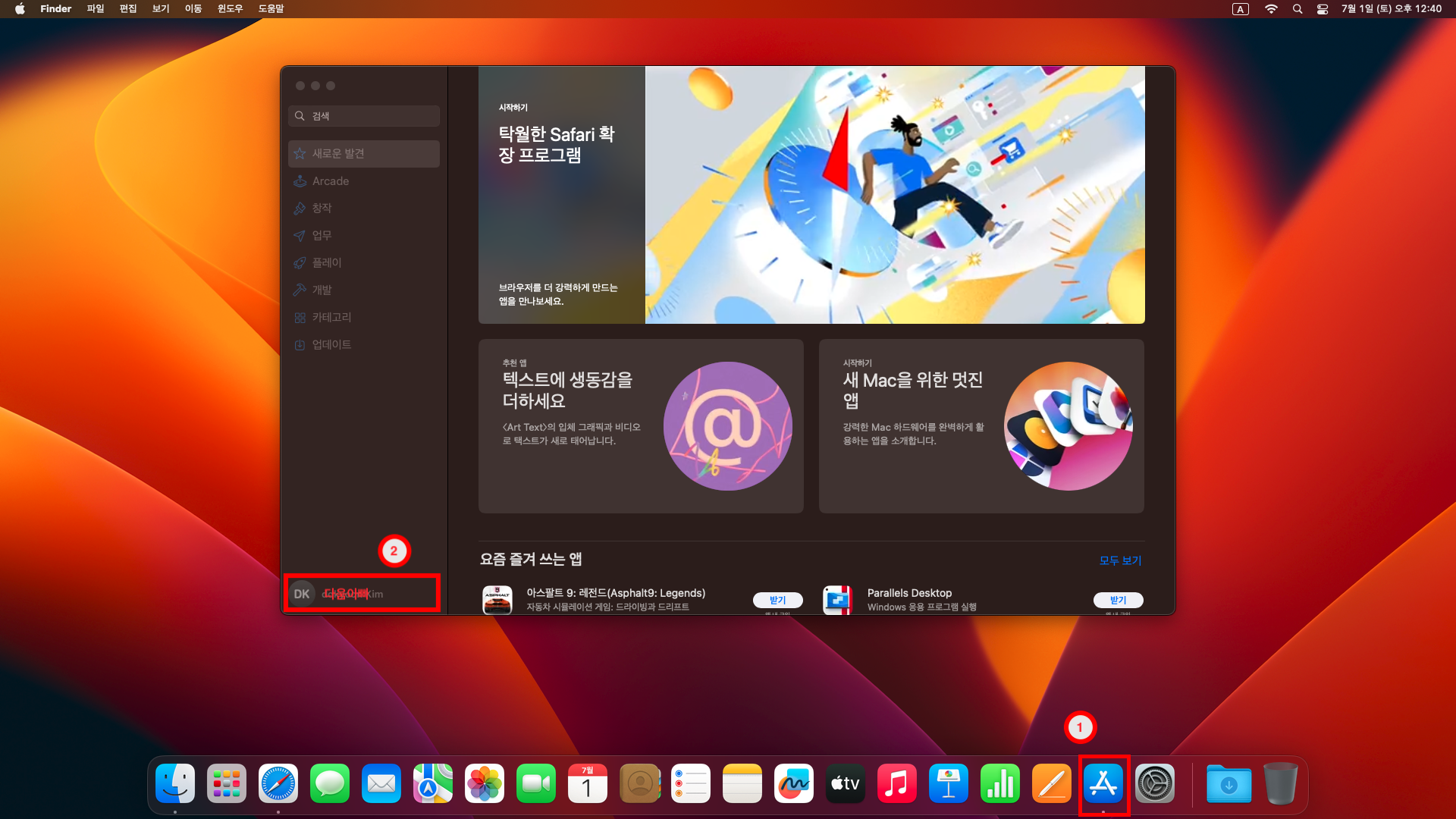The width and height of the screenshot is (1456, 819).
Task: Open the 텍스트에 생동감을 더하세요 card
Action: coord(641,426)
